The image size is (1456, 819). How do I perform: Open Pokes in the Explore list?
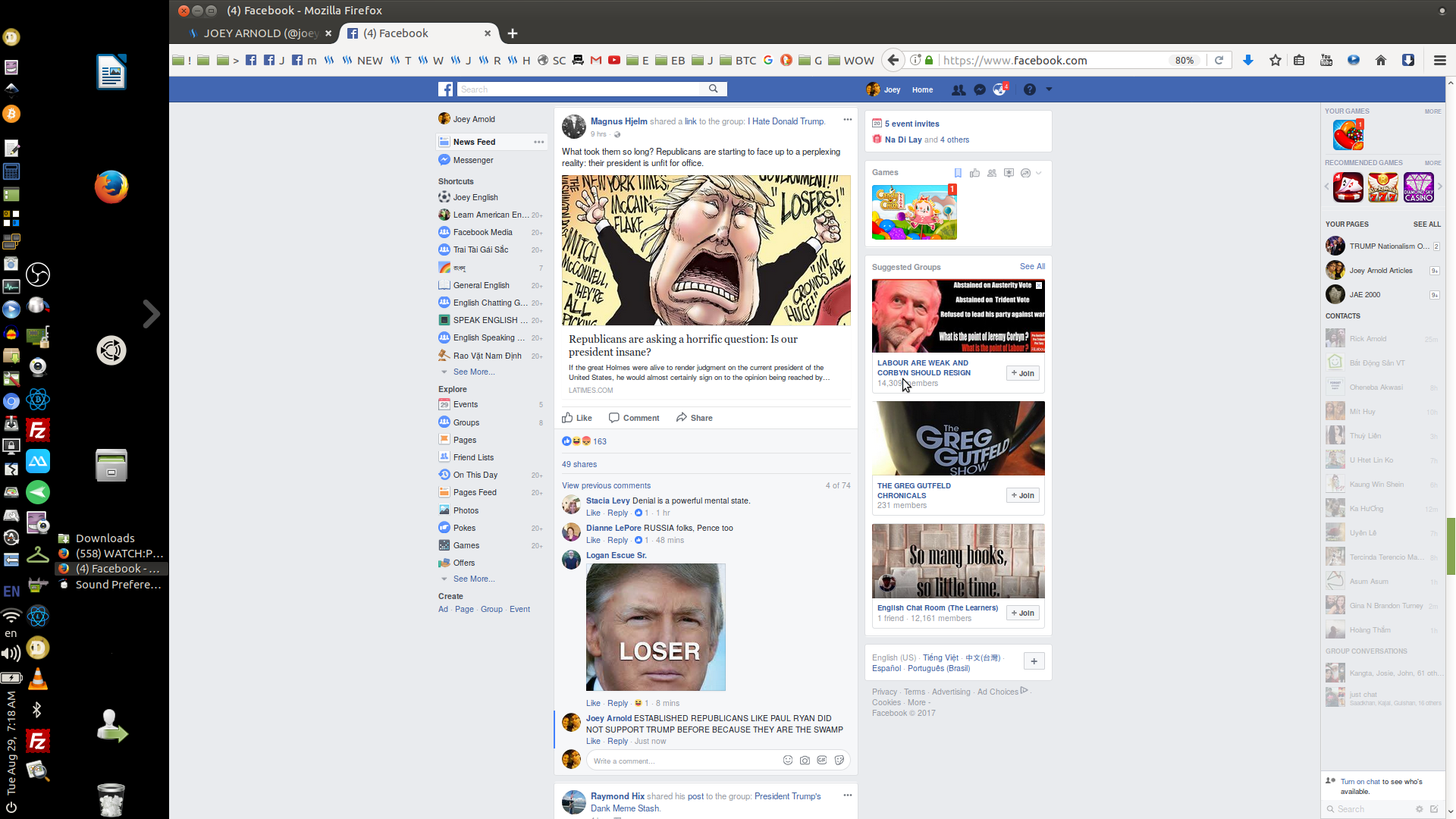(464, 528)
